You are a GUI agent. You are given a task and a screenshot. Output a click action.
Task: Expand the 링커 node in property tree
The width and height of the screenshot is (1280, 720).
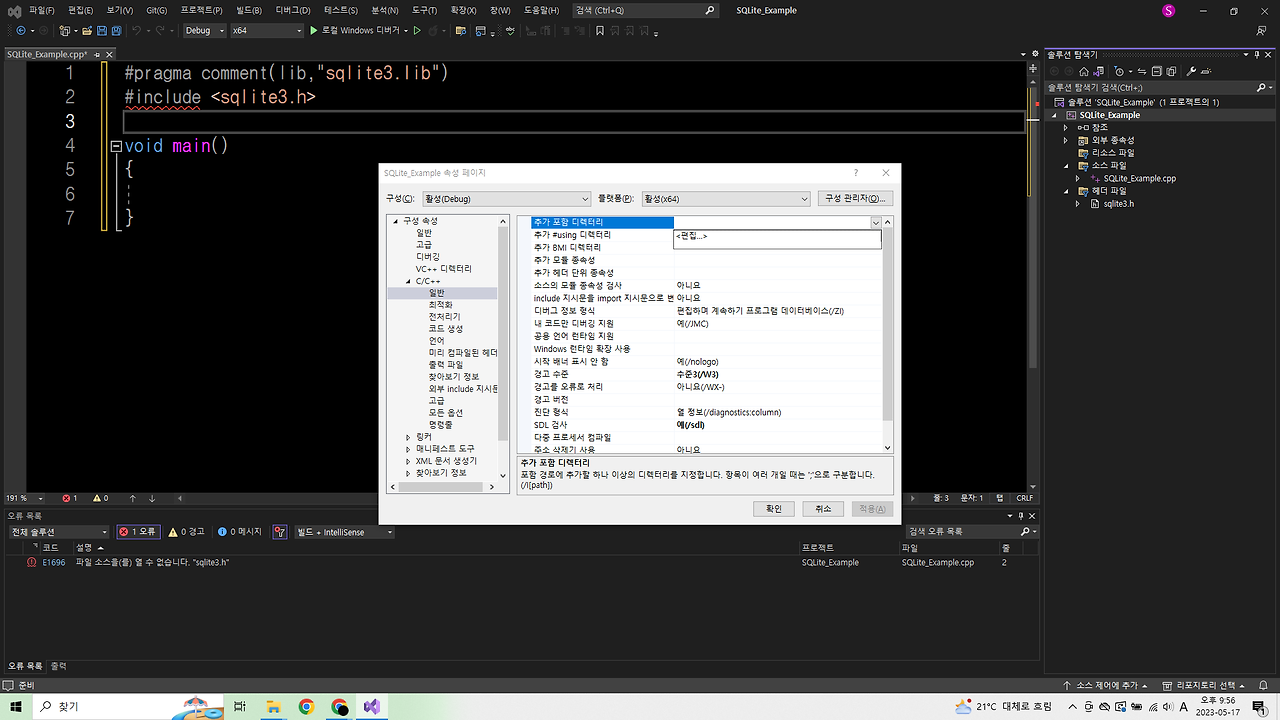click(408, 437)
